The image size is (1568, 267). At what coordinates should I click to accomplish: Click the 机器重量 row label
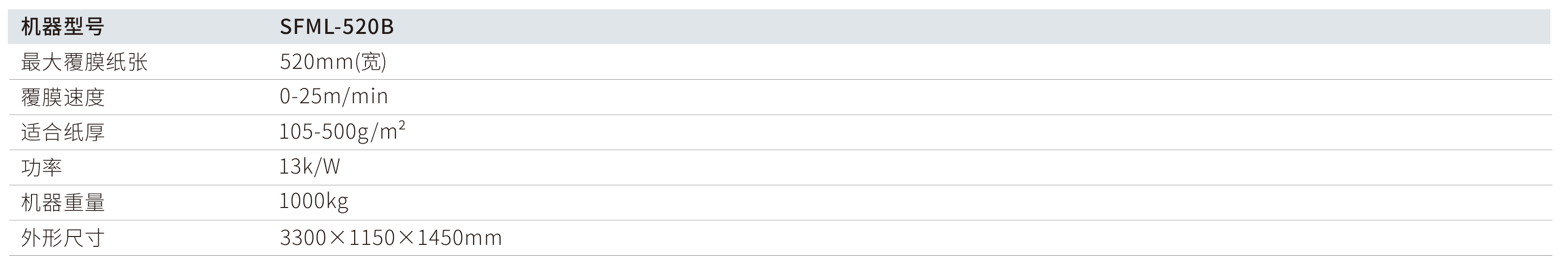point(63,203)
